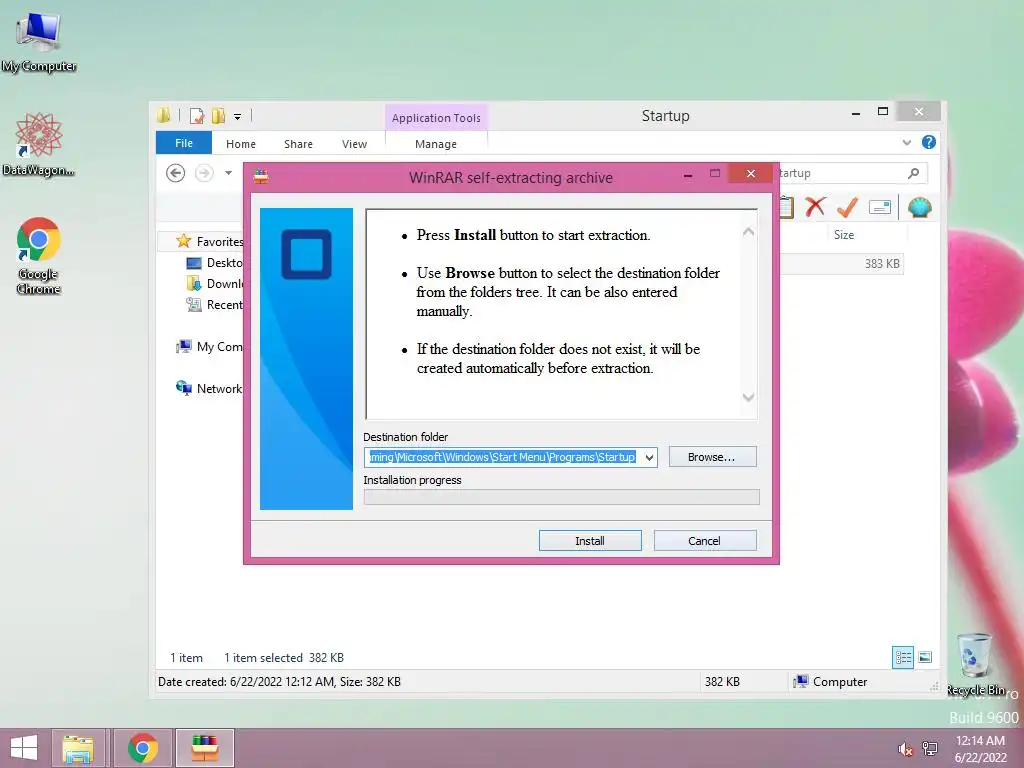
Task: Switch to large icons view layout
Action: [925, 657]
